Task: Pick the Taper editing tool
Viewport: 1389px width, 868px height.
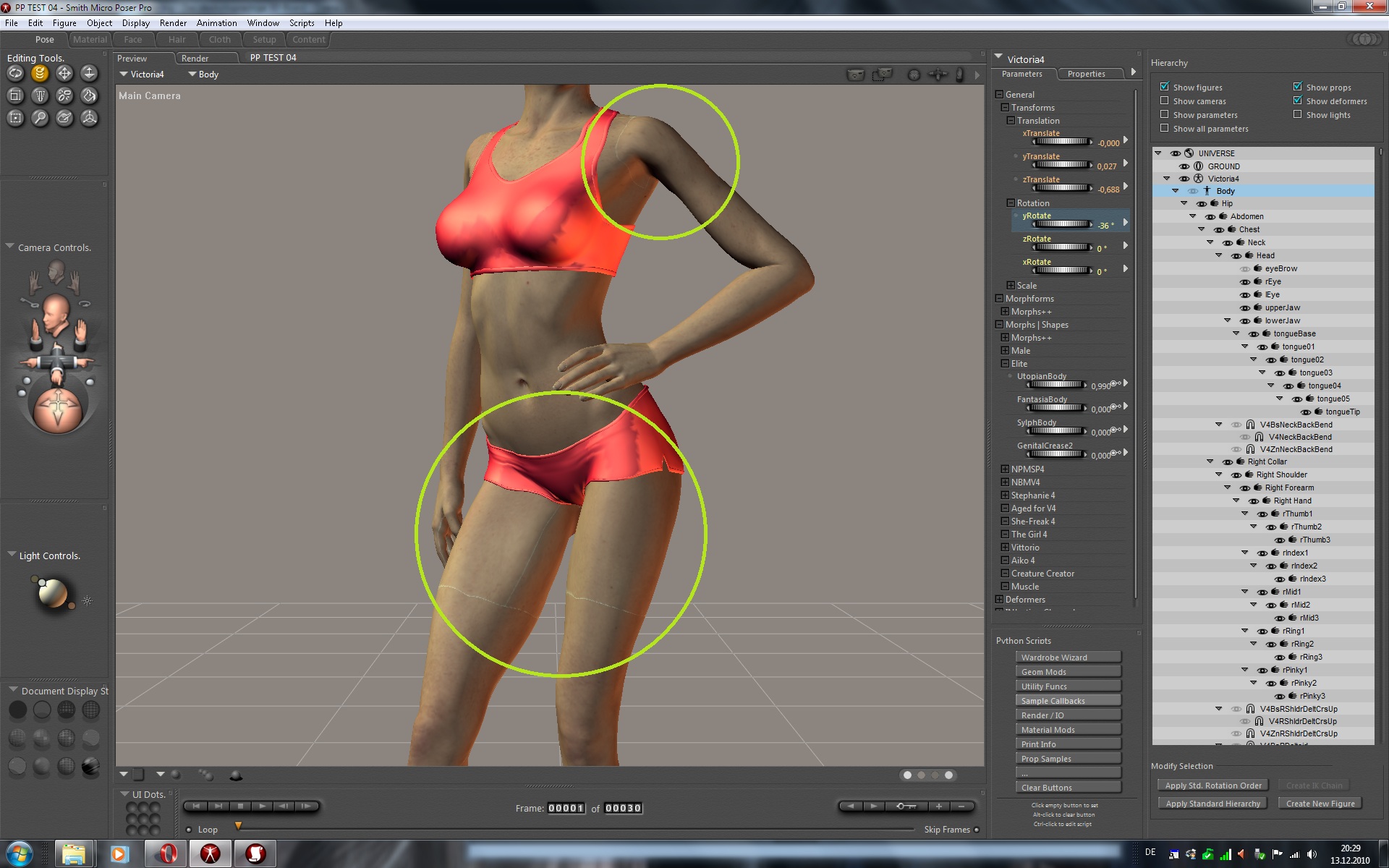Action: point(40,95)
